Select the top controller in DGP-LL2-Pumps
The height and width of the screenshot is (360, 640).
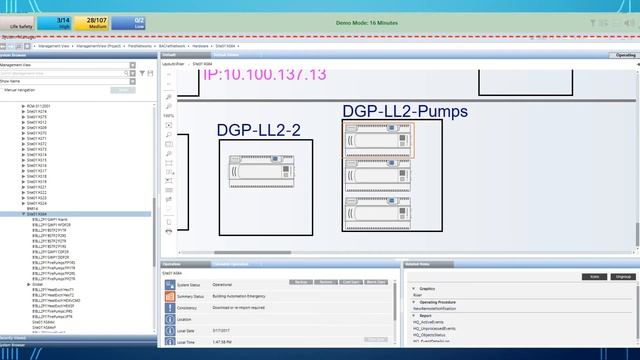point(378,140)
